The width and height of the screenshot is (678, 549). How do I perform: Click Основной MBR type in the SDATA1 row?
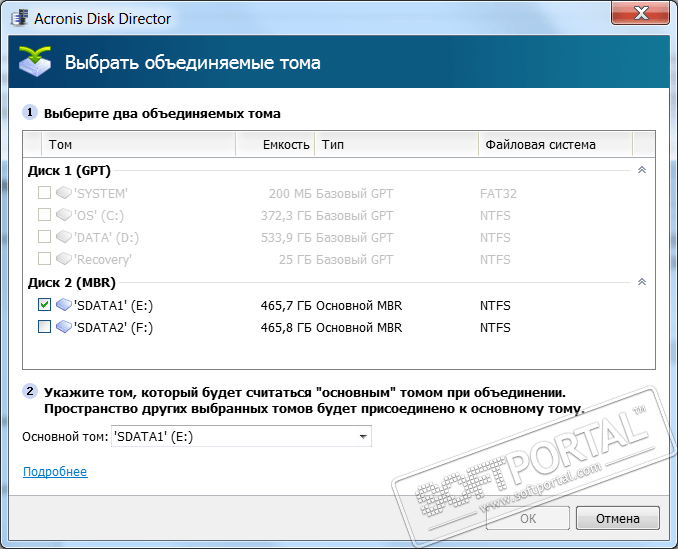click(x=359, y=306)
